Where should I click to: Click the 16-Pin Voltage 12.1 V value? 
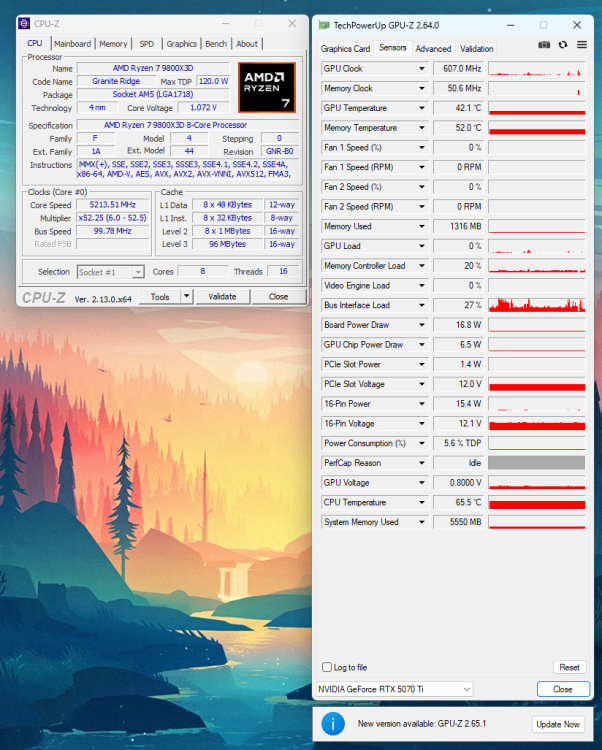click(x=459, y=423)
